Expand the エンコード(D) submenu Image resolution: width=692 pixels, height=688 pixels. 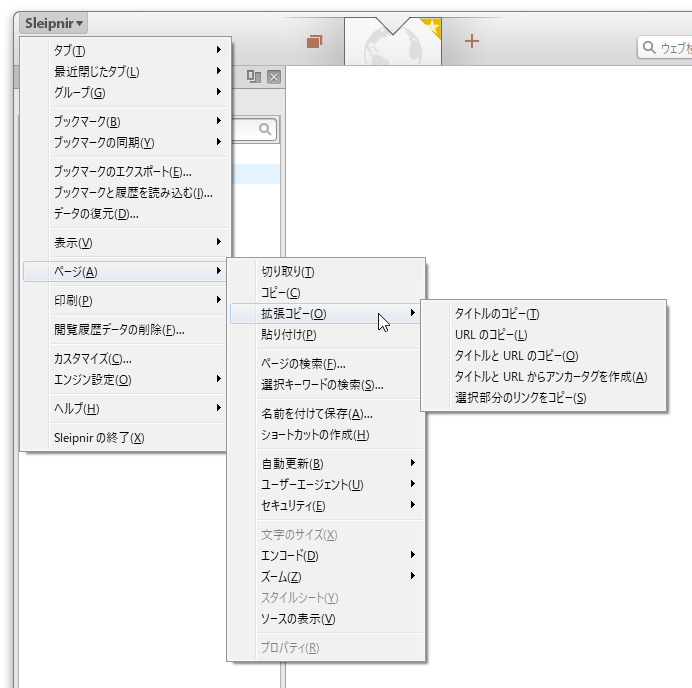pos(326,555)
